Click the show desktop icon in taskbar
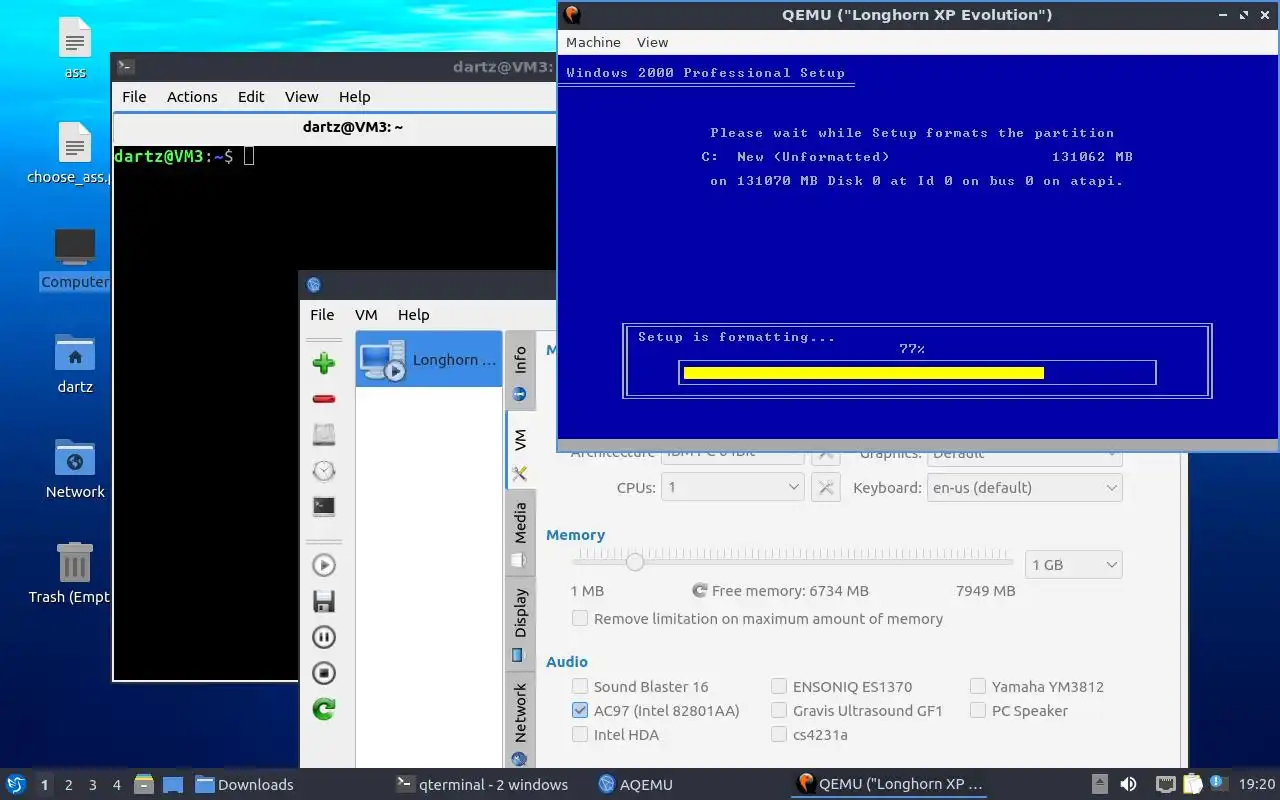 [x=172, y=784]
